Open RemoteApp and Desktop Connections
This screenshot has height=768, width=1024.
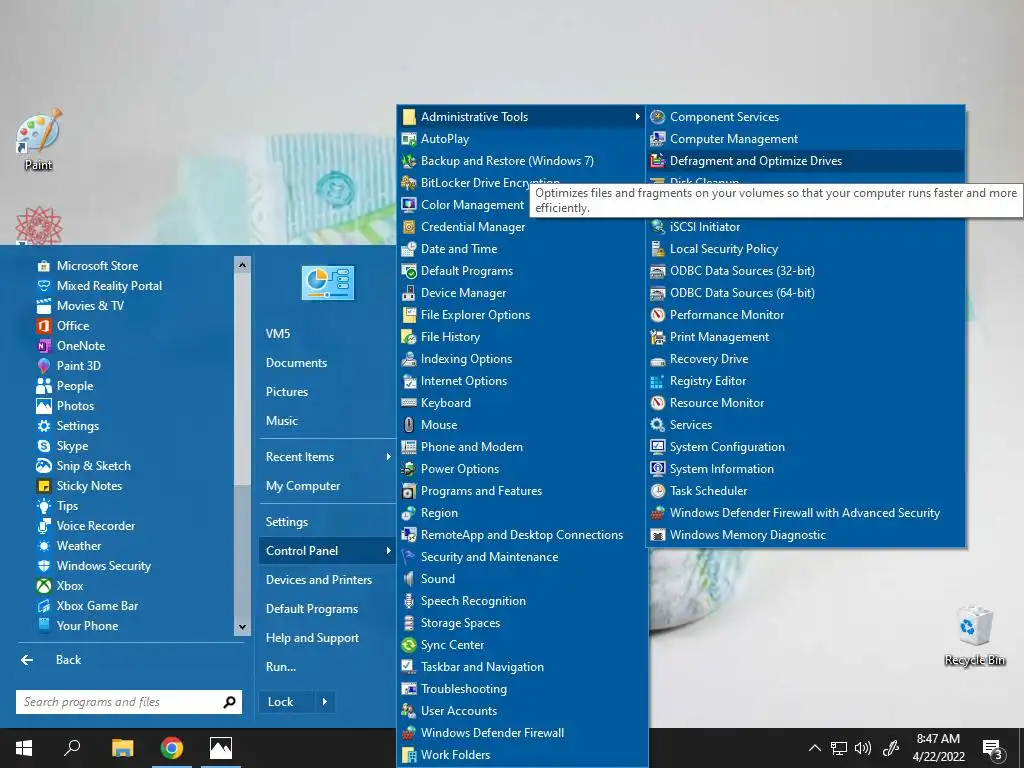(521, 535)
